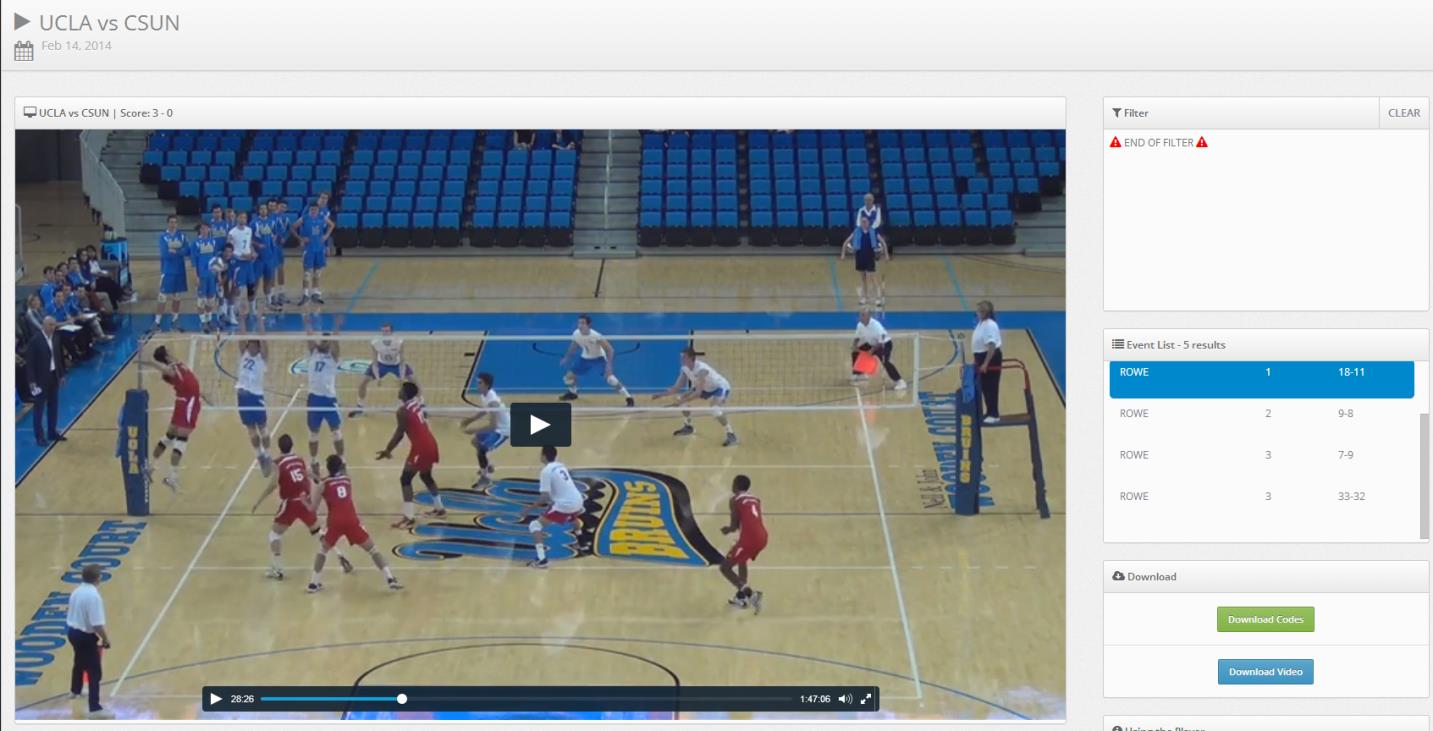Start playback with the control bar play icon
The height and width of the screenshot is (731, 1433).
[x=216, y=699]
